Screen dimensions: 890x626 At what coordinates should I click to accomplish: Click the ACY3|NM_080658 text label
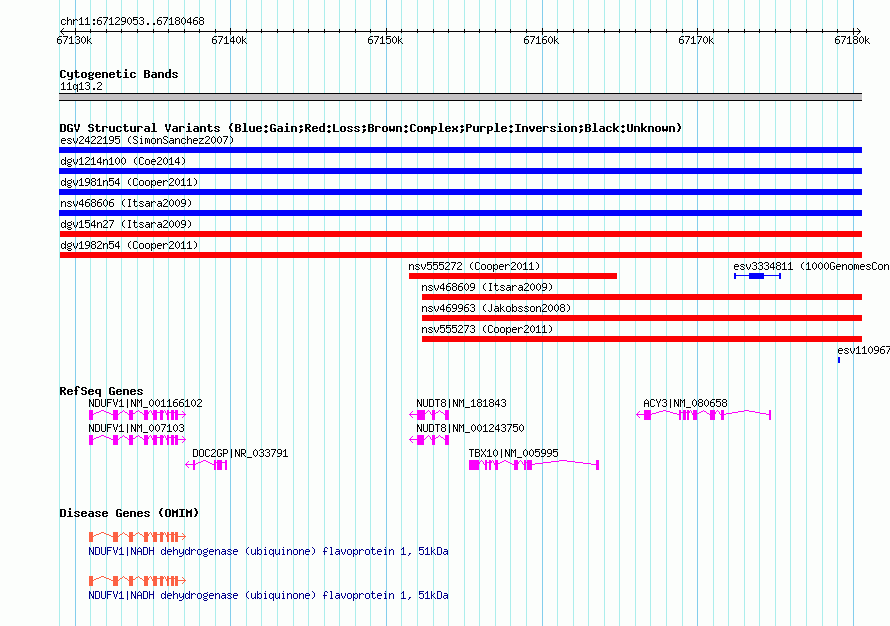pyautogui.click(x=685, y=403)
